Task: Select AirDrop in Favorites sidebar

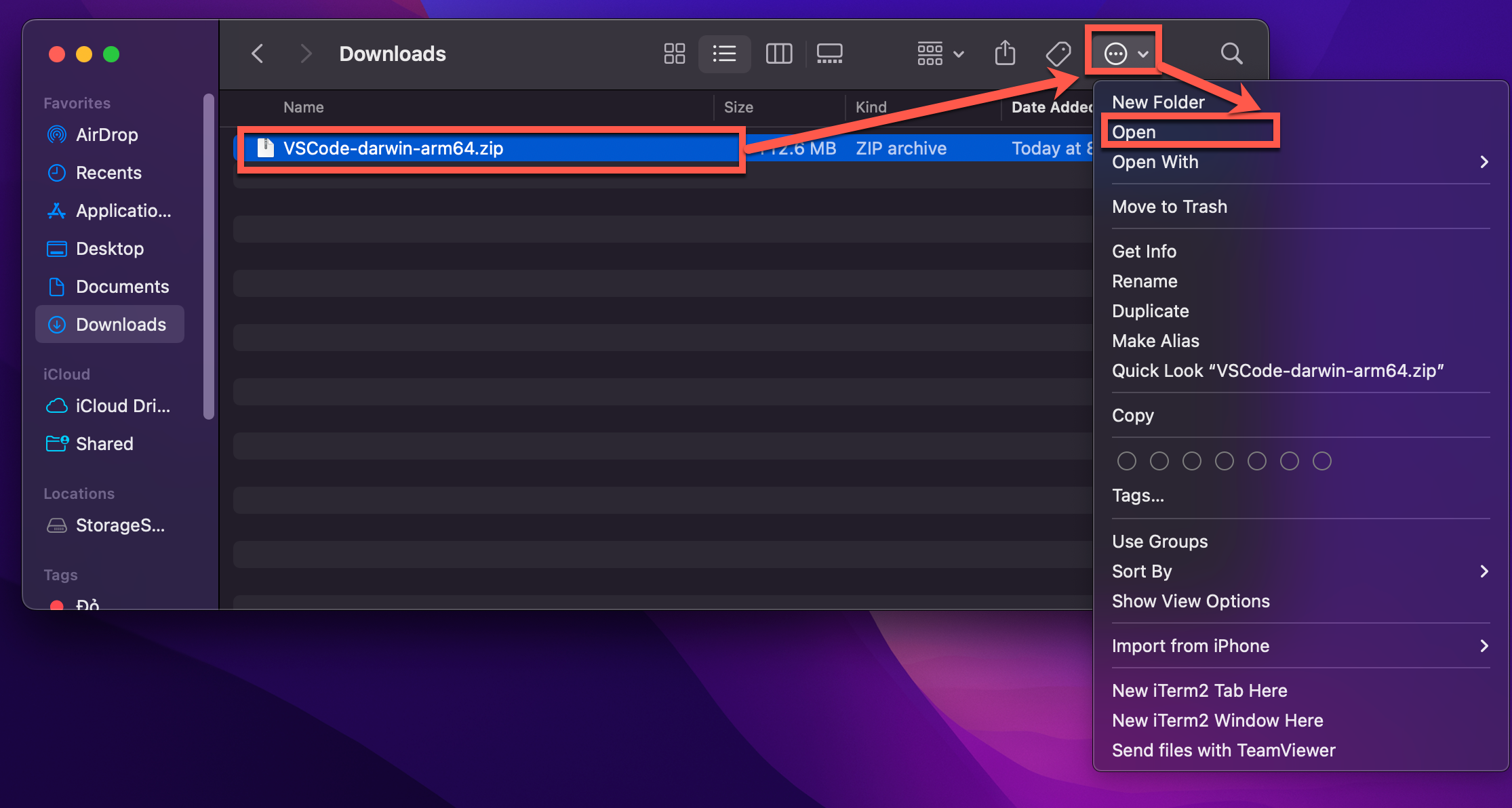Action: pos(107,132)
